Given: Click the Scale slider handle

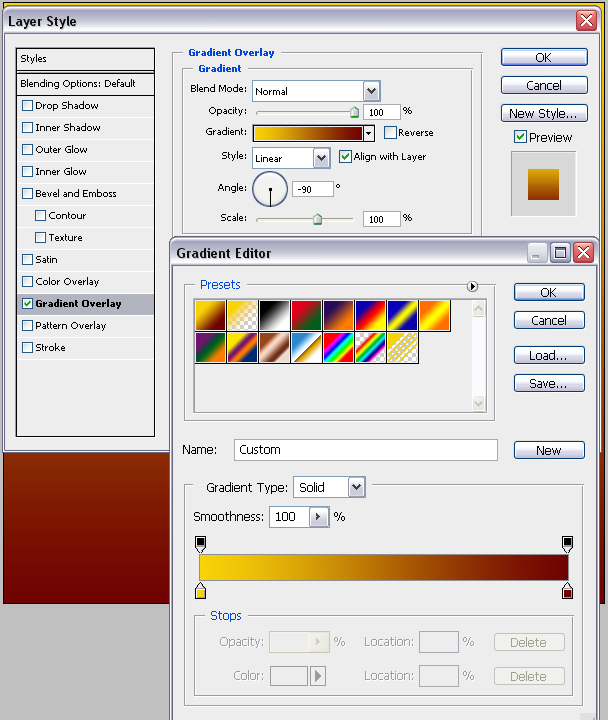Looking at the screenshot, I should click(317, 219).
